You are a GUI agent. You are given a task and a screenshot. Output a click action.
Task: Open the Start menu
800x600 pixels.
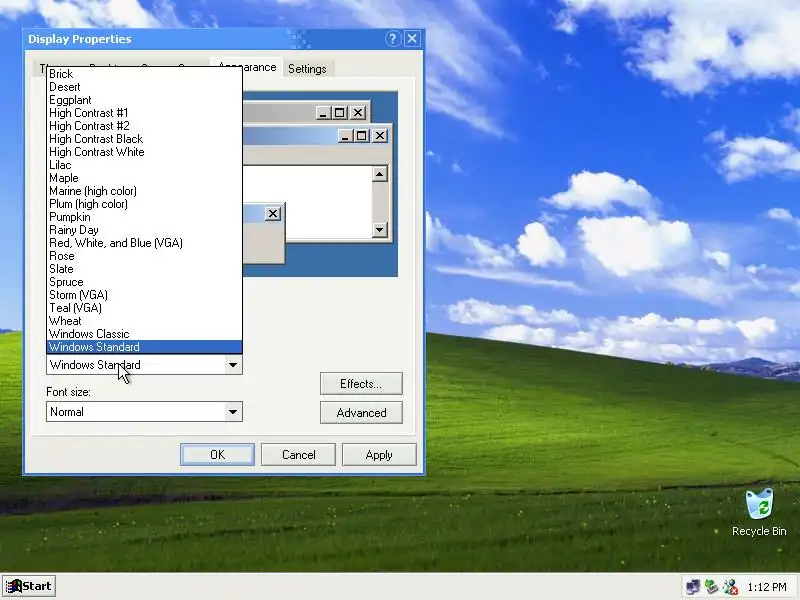pos(29,586)
